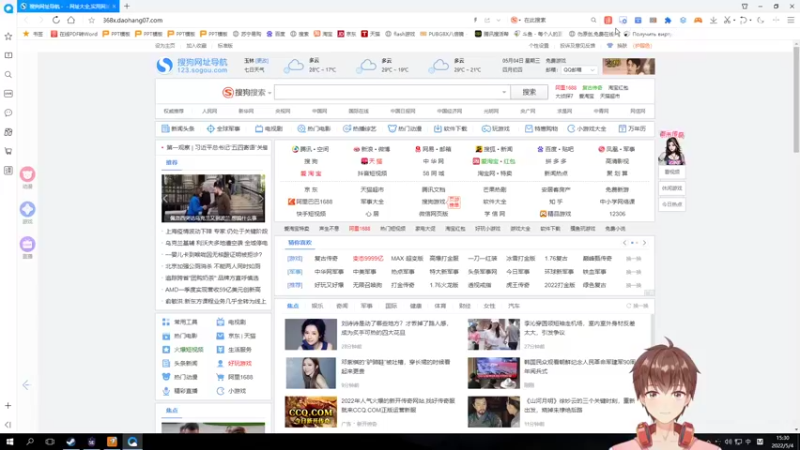Expand the search box suggestion arrow
This screenshot has height=450, width=800.
504,92
